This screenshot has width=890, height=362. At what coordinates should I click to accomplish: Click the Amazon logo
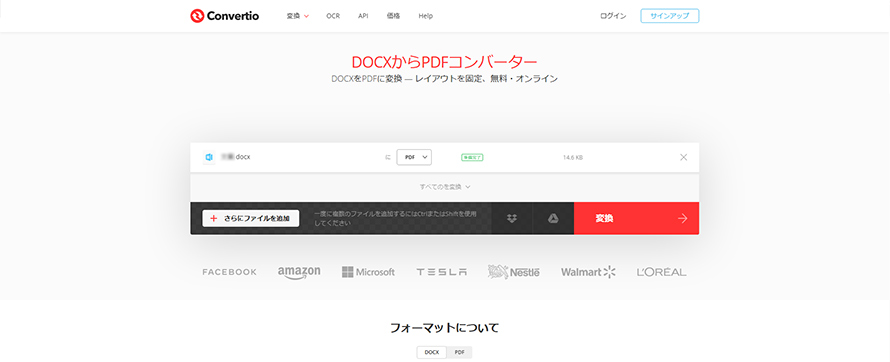click(299, 272)
